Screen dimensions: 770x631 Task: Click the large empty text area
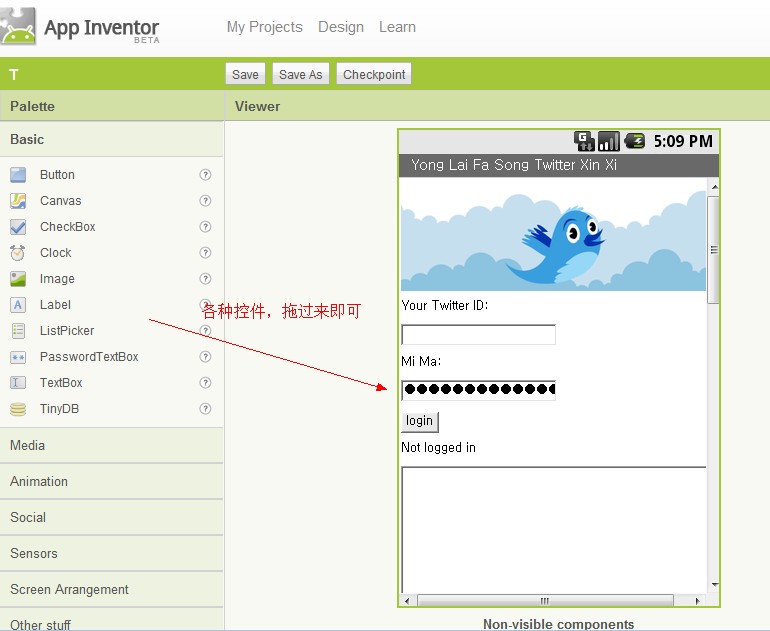[553, 529]
